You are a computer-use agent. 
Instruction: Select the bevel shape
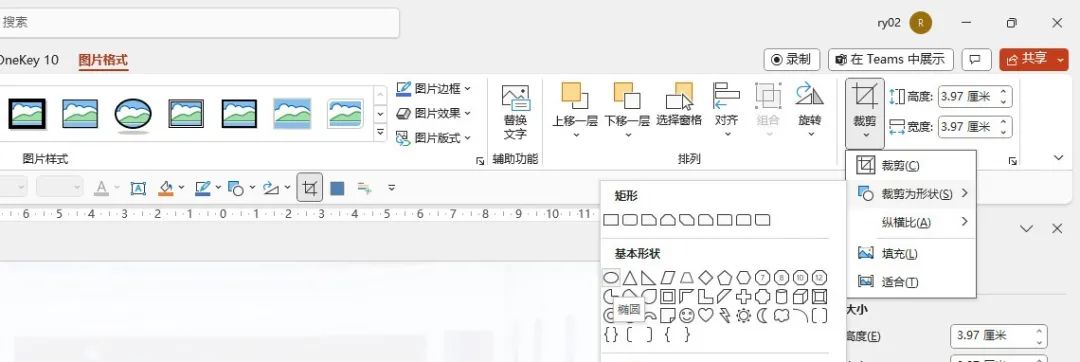(x=819, y=297)
